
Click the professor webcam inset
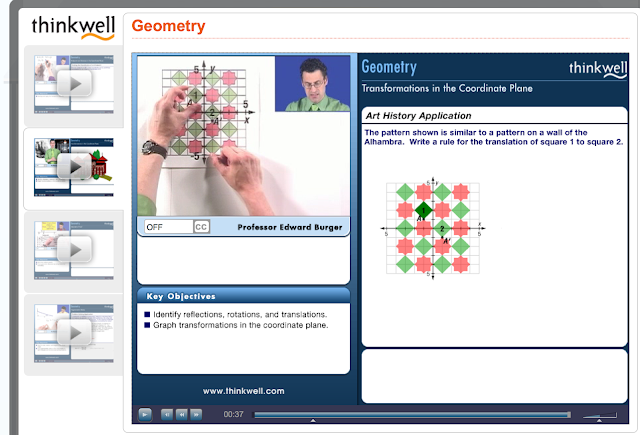(313, 84)
